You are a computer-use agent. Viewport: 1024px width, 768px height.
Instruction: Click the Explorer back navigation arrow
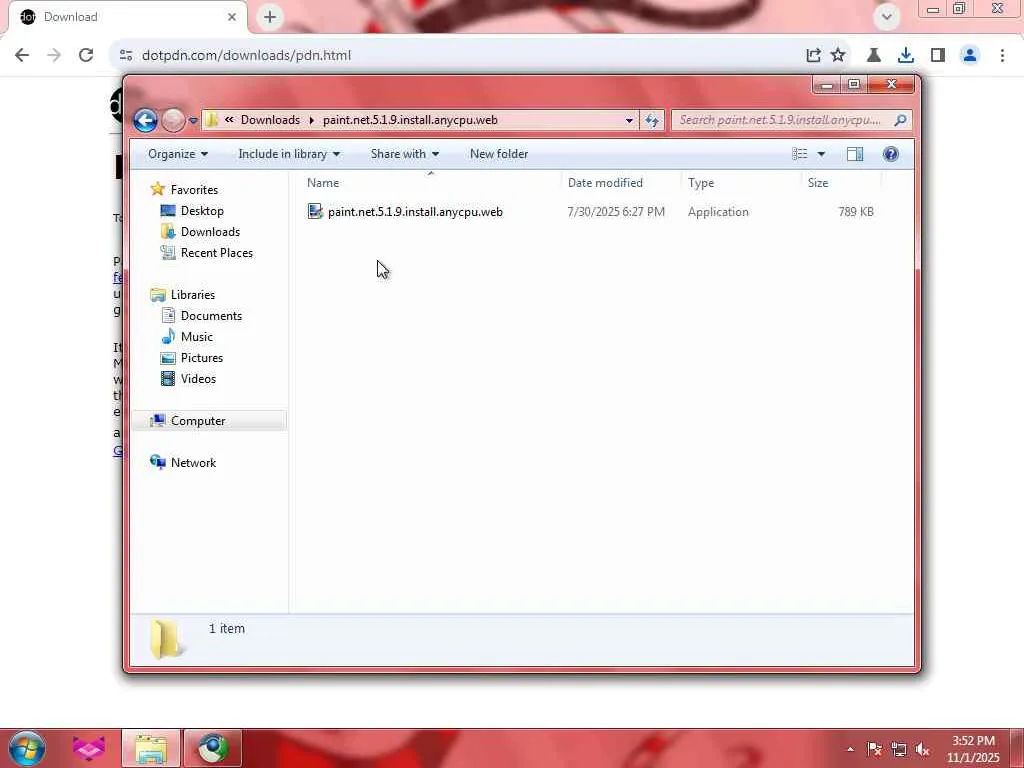pos(145,120)
